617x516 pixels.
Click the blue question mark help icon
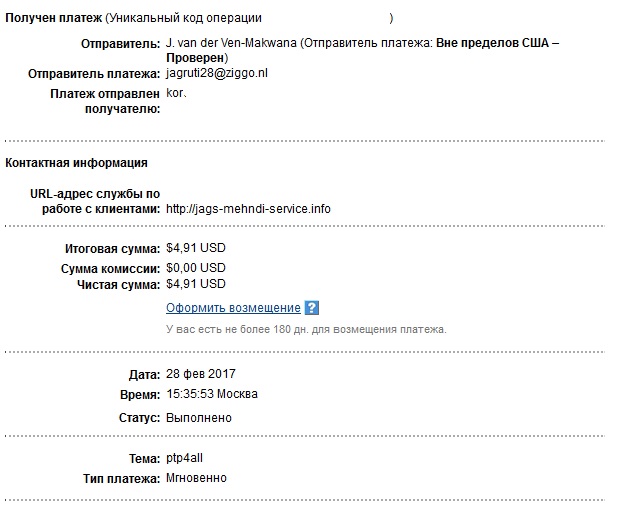pyautogui.click(x=312, y=307)
